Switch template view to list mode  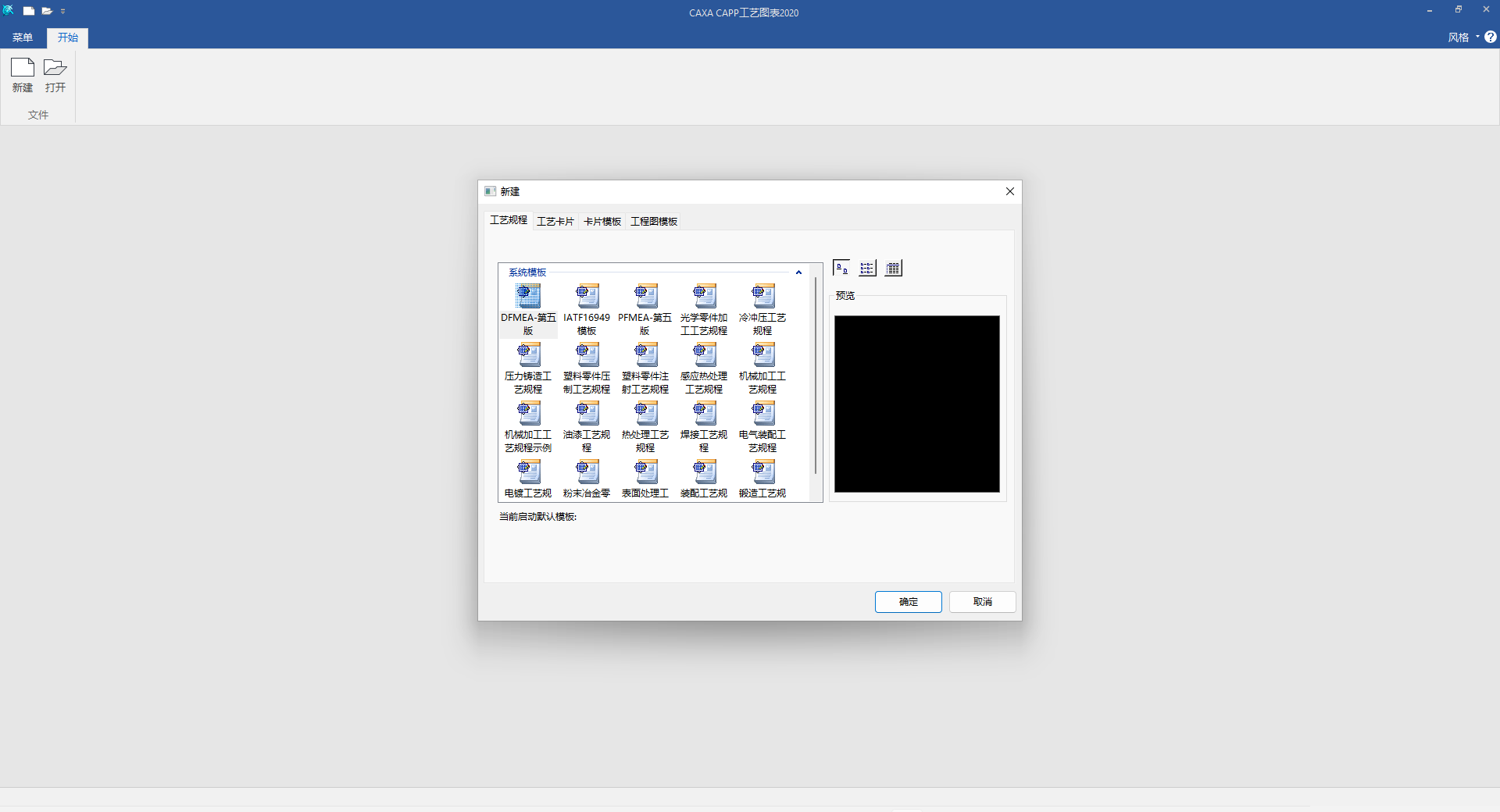pos(867,269)
